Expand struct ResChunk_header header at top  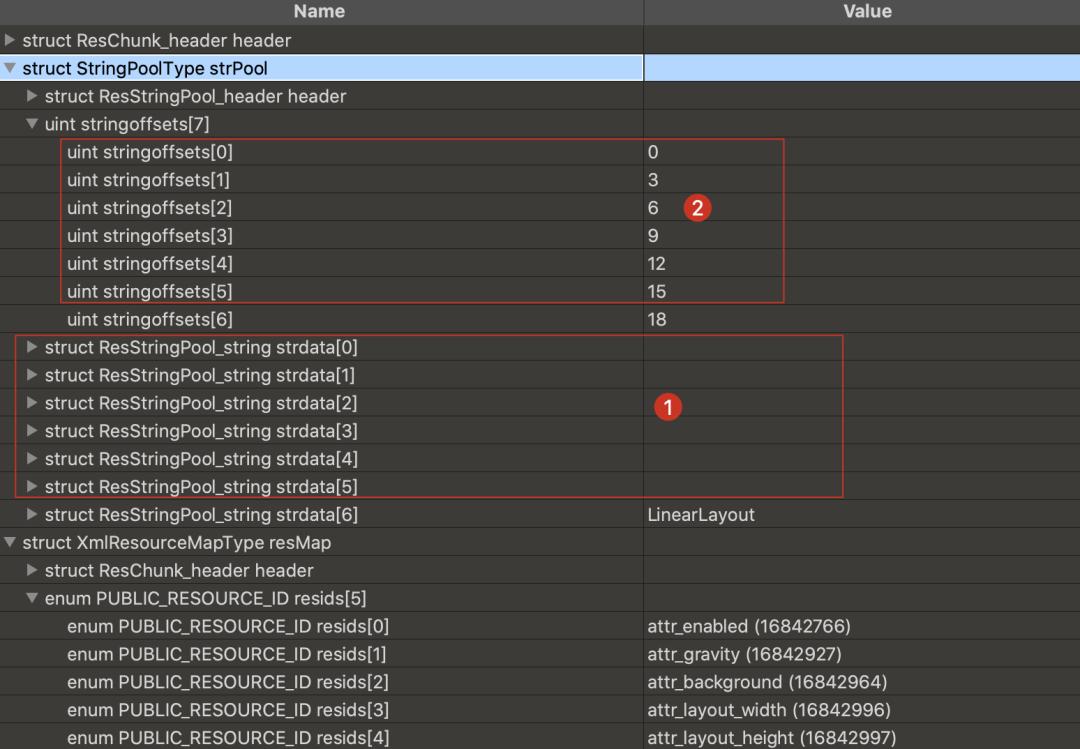[10, 41]
